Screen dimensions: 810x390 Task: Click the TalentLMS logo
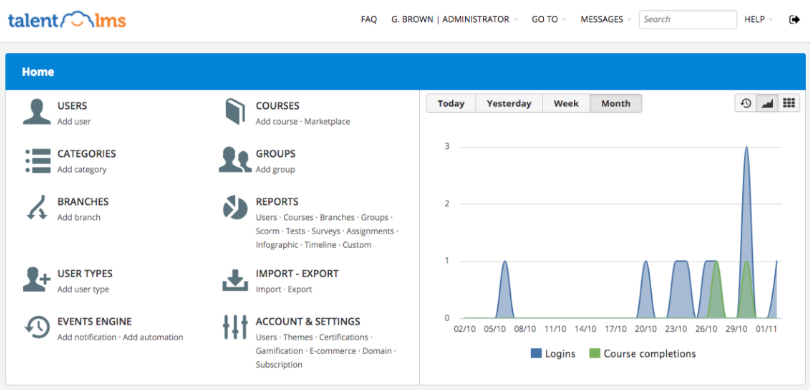click(67, 20)
